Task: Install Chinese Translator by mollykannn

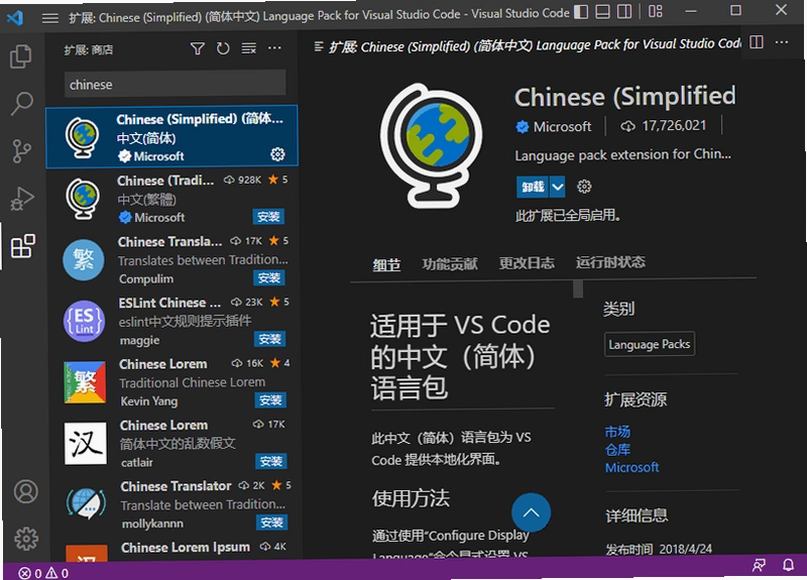Action: tap(272, 522)
